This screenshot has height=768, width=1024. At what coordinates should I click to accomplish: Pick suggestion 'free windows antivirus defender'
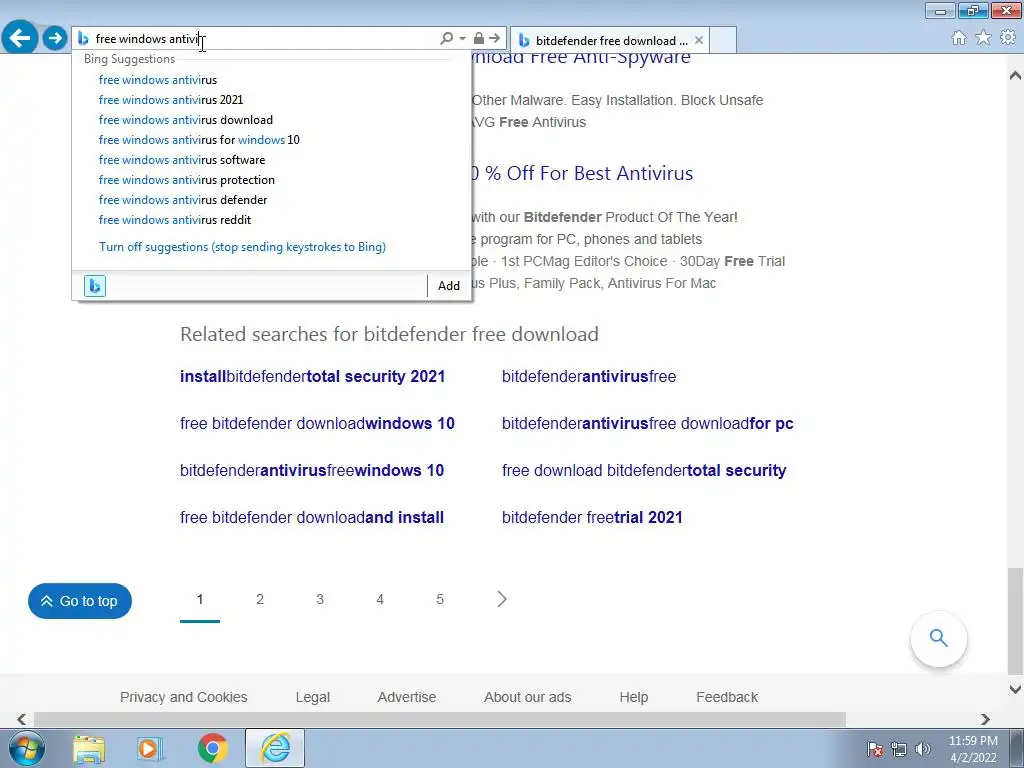click(x=183, y=200)
